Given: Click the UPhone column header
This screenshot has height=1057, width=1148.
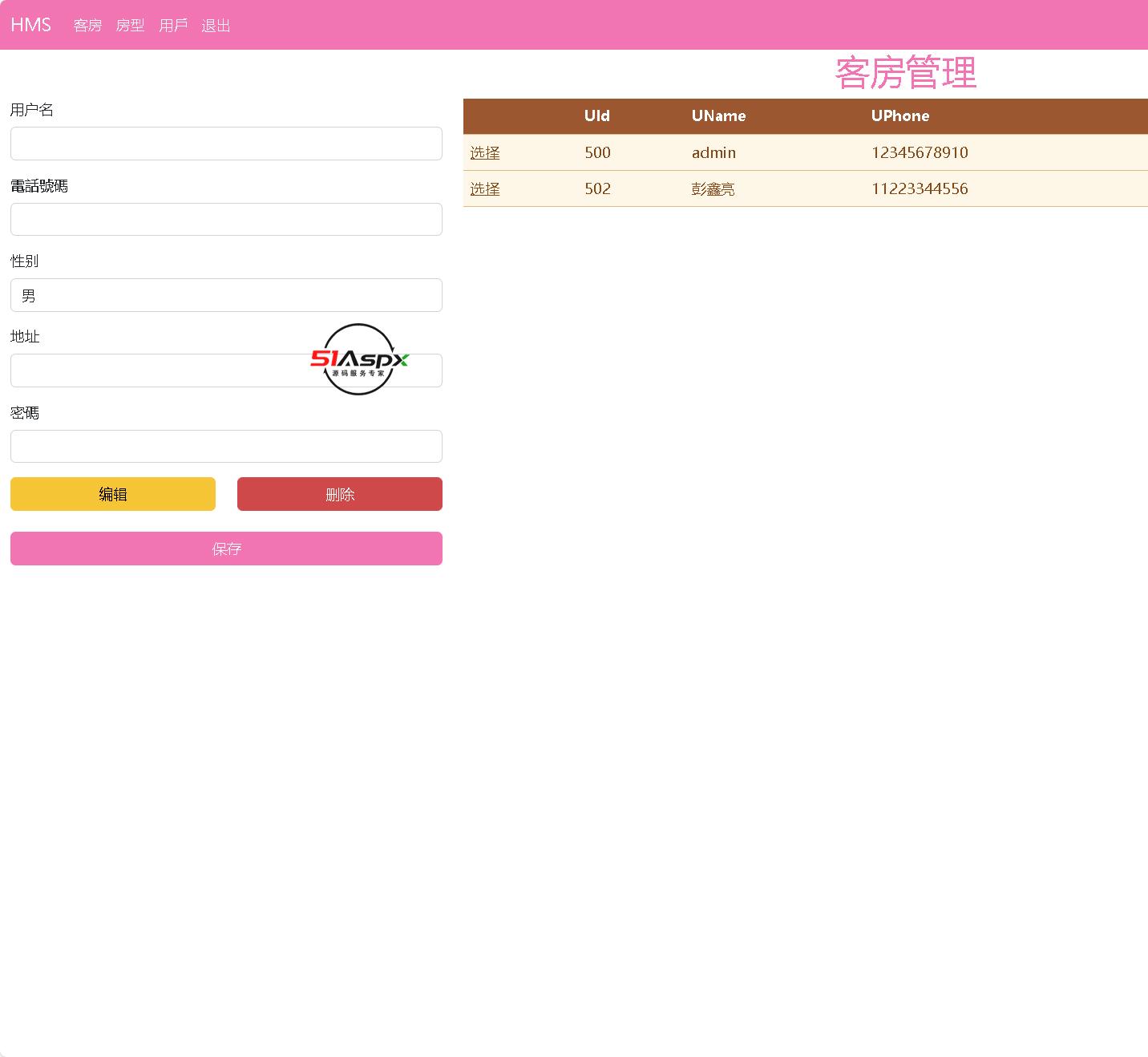Looking at the screenshot, I should 900,115.
